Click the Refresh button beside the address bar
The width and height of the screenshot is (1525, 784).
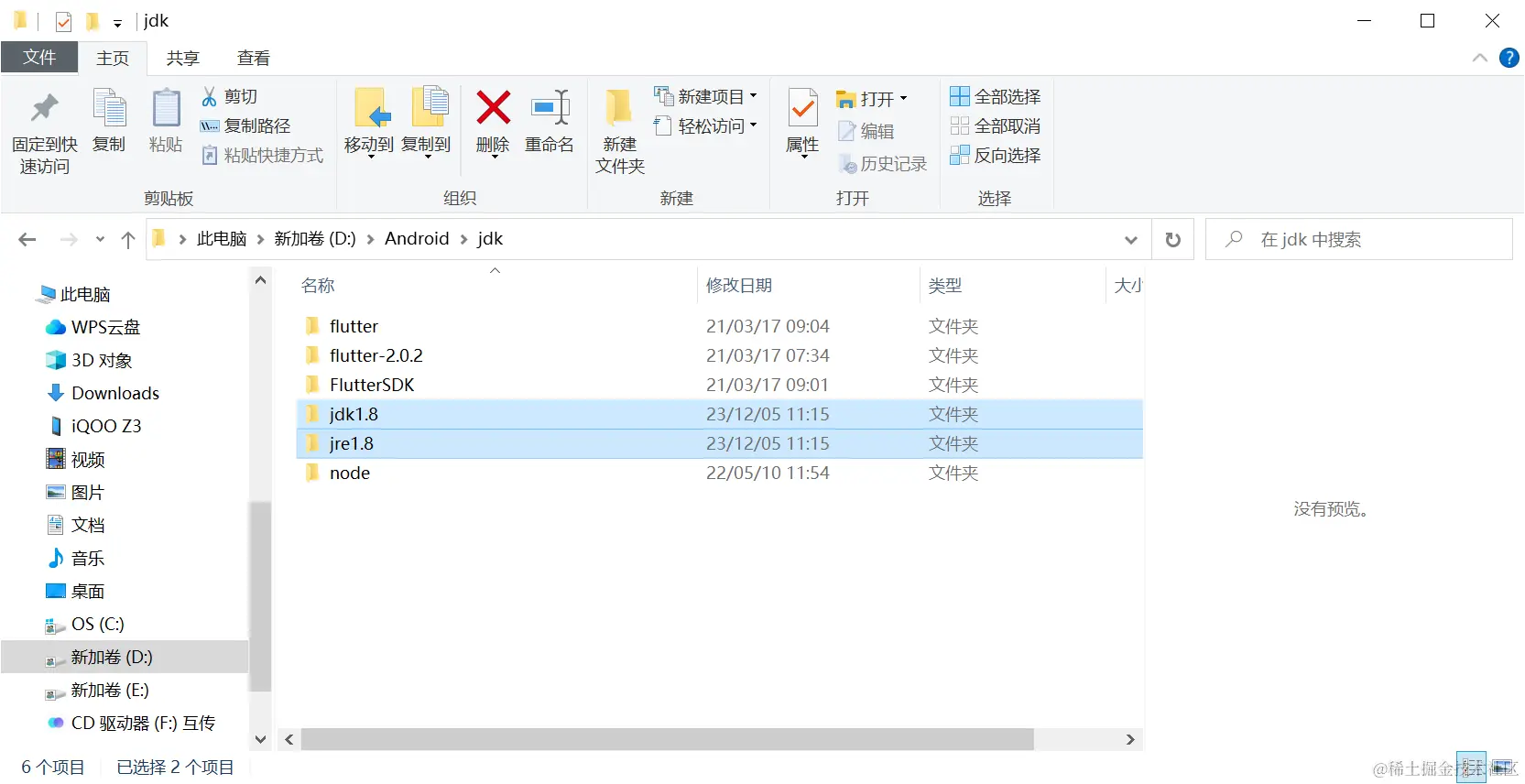point(1172,239)
